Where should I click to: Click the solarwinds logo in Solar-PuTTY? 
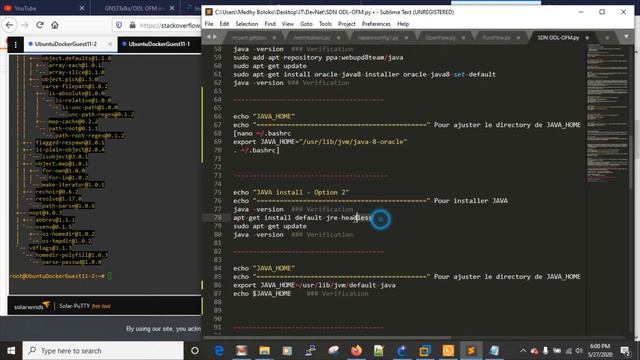click(32, 306)
